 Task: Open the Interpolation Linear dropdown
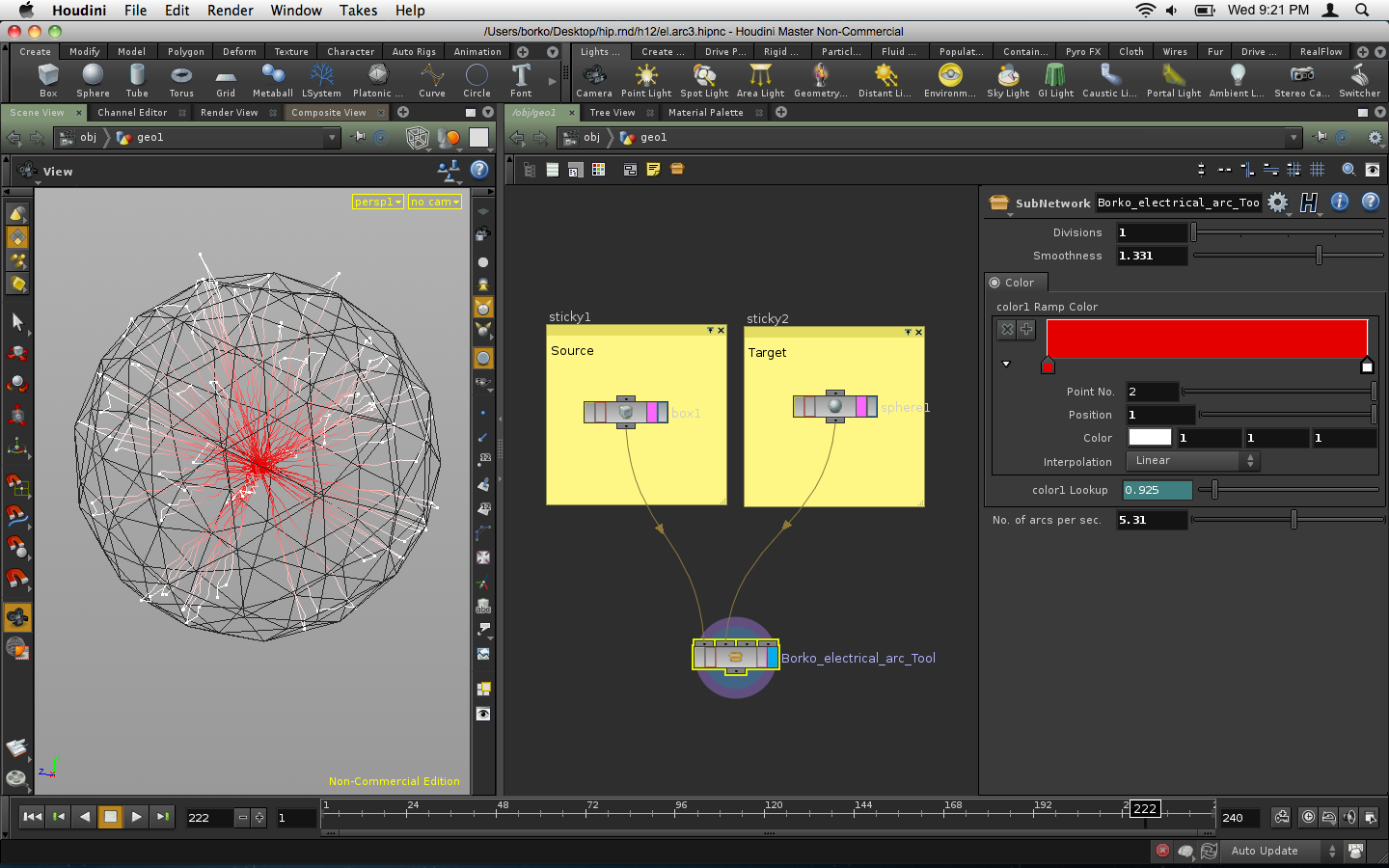tap(1192, 461)
